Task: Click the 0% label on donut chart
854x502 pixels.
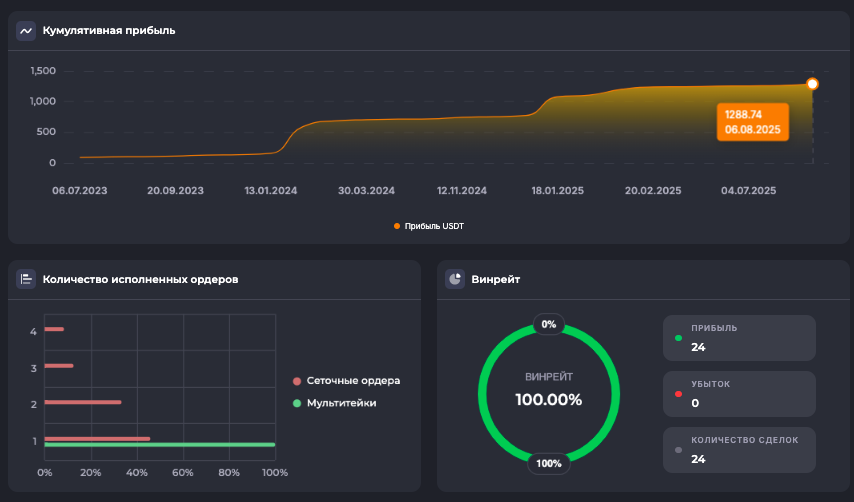Action: (548, 324)
